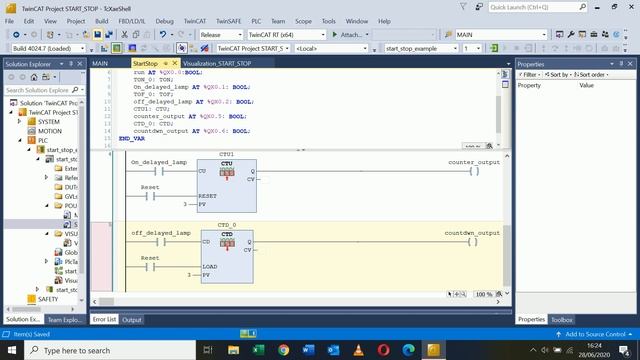The image size is (640, 360).
Task: Click the Filter button in Properties
Action: coord(530,75)
